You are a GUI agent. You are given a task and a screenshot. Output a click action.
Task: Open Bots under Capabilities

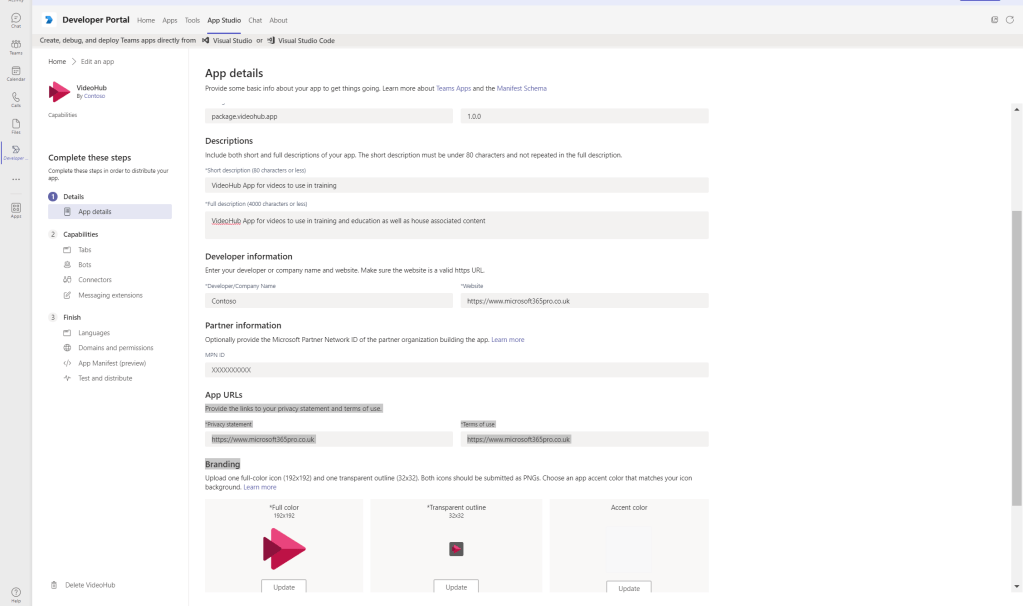click(85, 265)
